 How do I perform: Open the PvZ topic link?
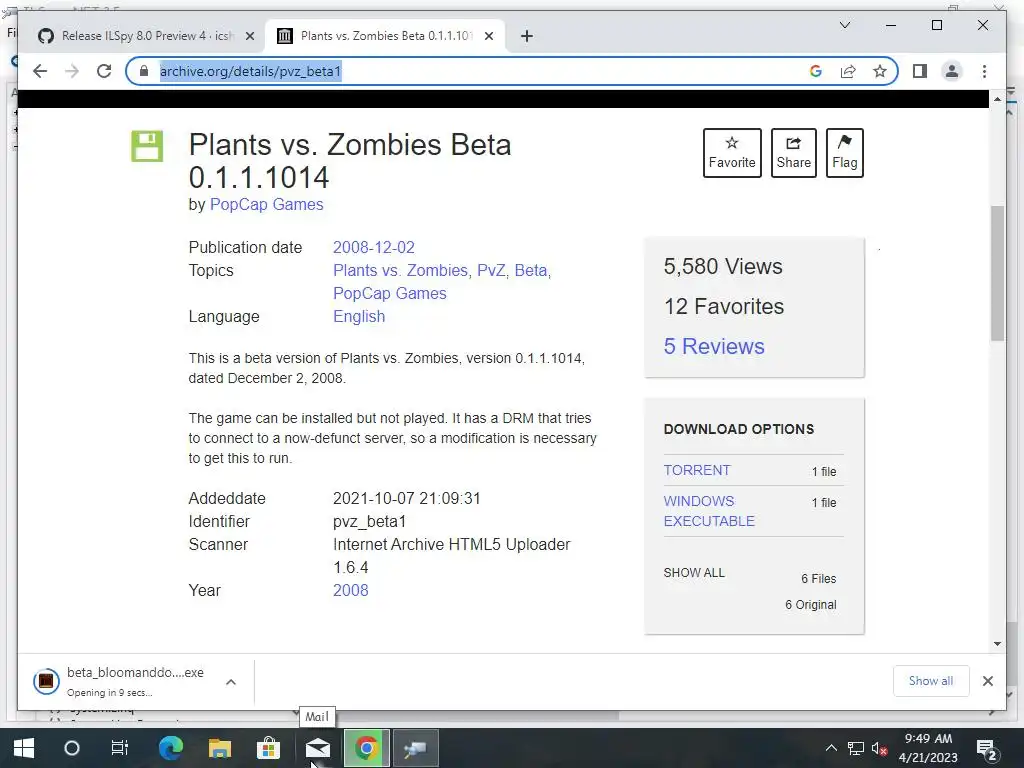pyautogui.click(x=491, y=270)
